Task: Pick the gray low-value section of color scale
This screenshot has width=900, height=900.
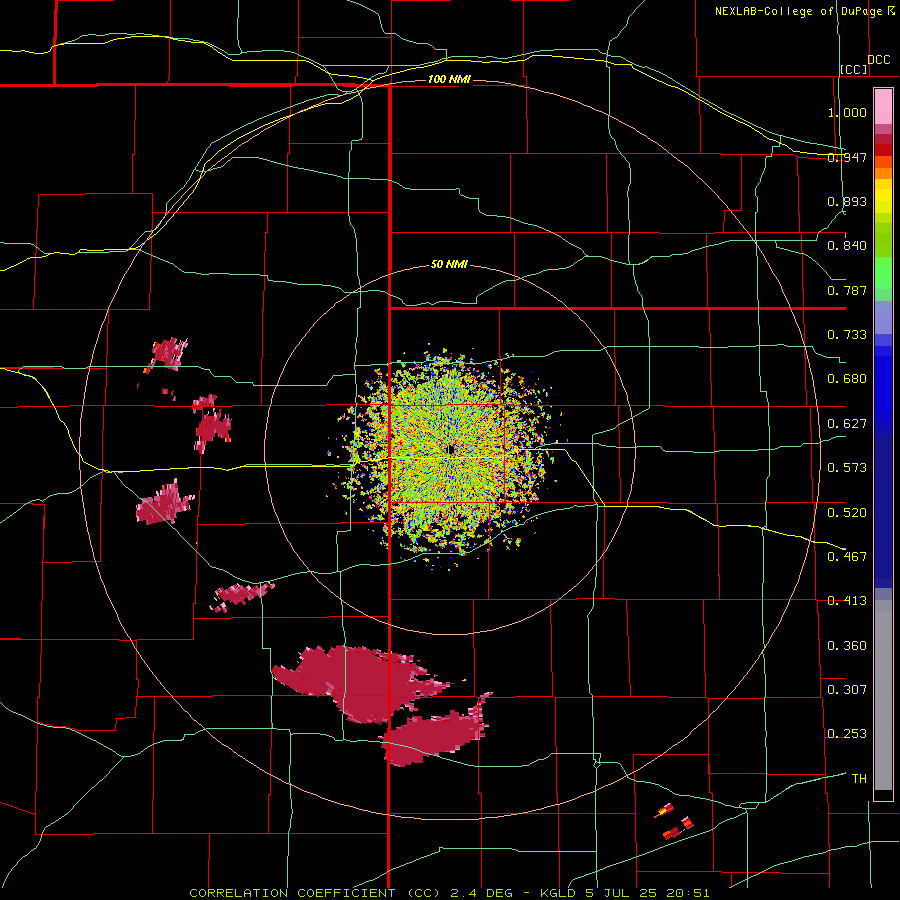Action: coord(883,695)
